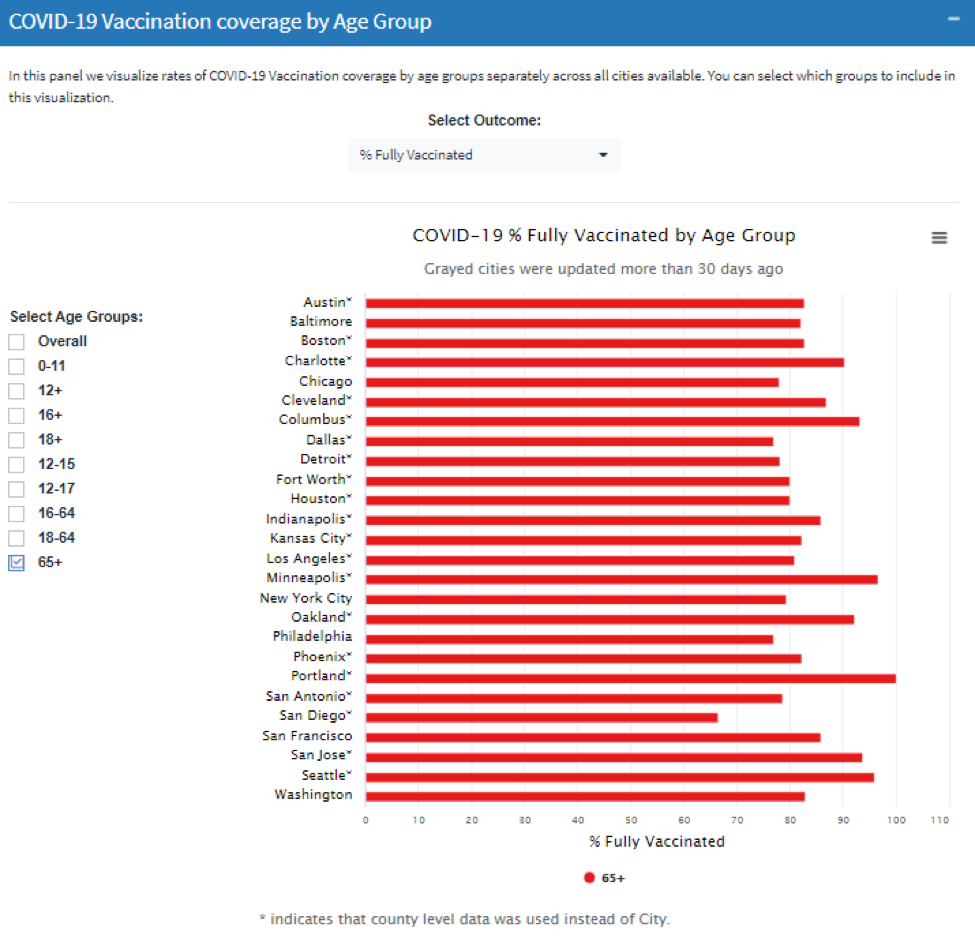Check the 18-64 age group checkbox
Image resolution: width=975 pixels, height=938 pixels.
point(15,537)
